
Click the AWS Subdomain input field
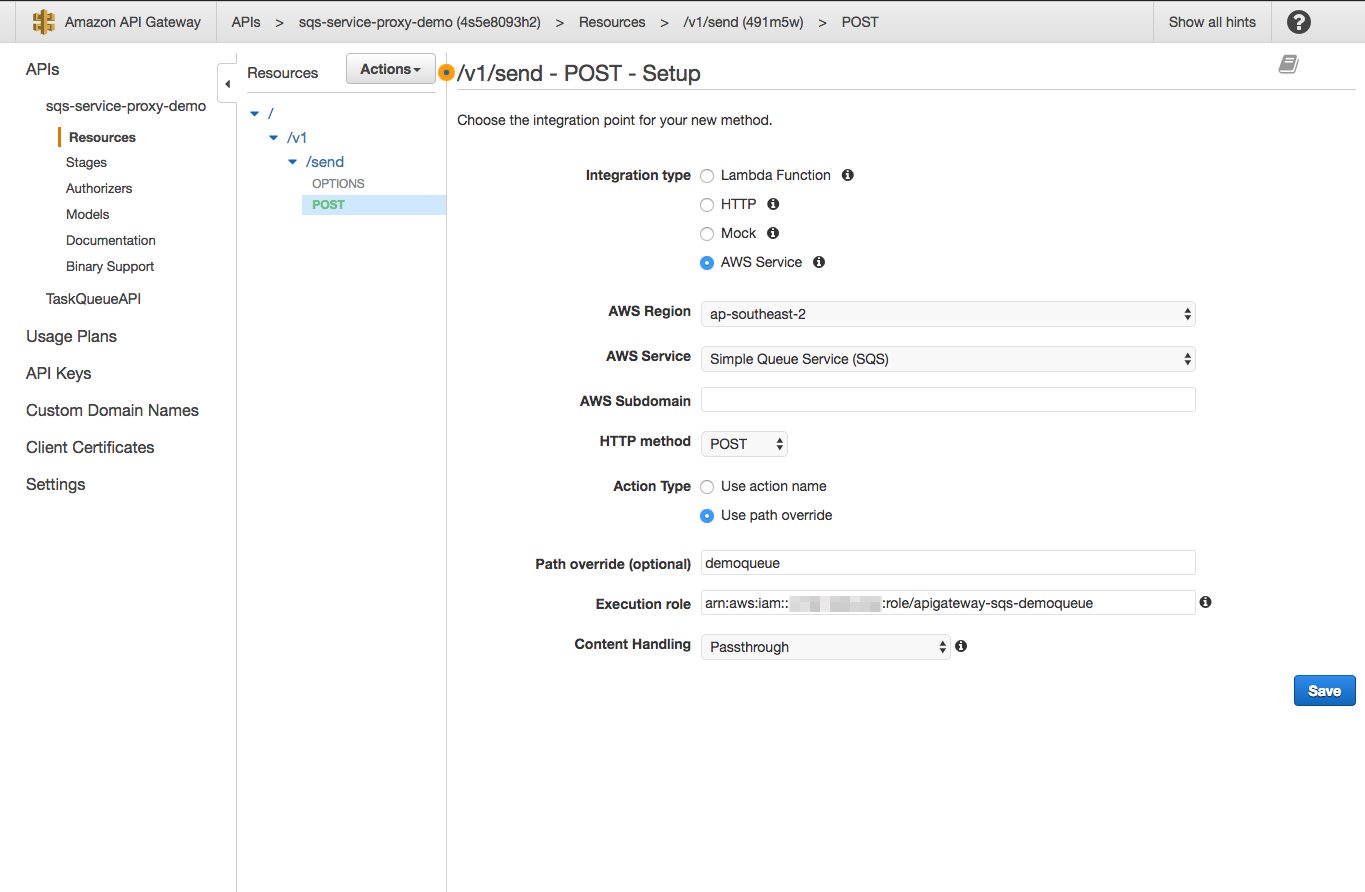[947, 400]
